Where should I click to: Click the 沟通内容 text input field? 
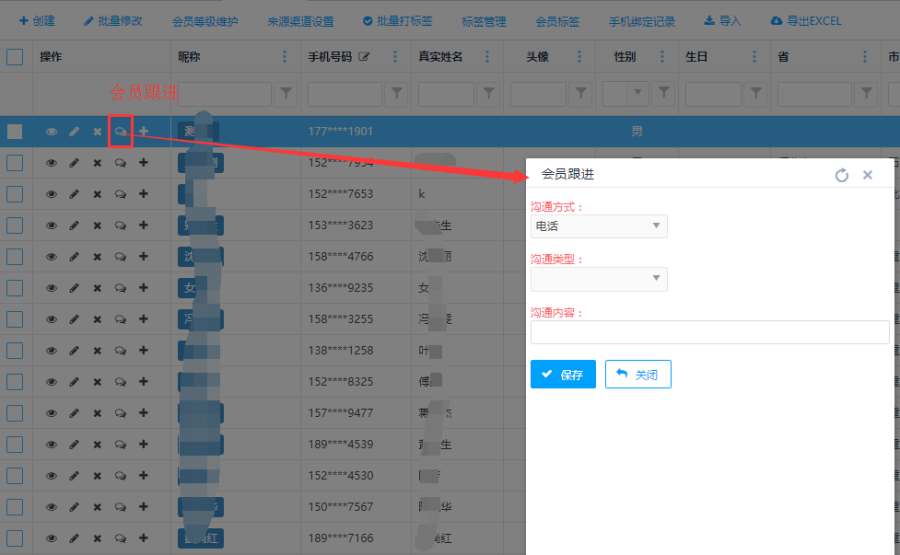tap(709, 332)
